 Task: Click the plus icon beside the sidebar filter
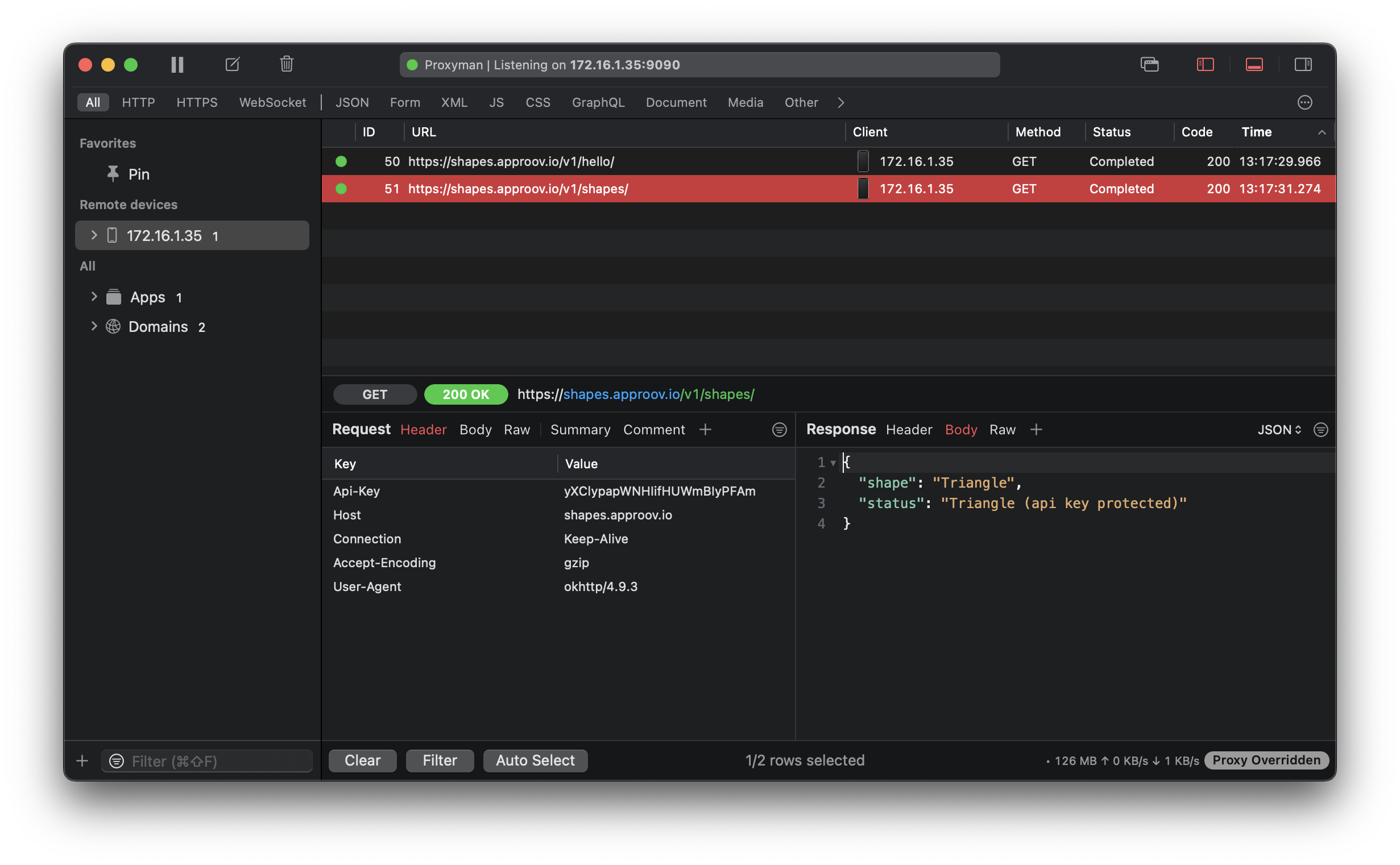tap(82, 760)
